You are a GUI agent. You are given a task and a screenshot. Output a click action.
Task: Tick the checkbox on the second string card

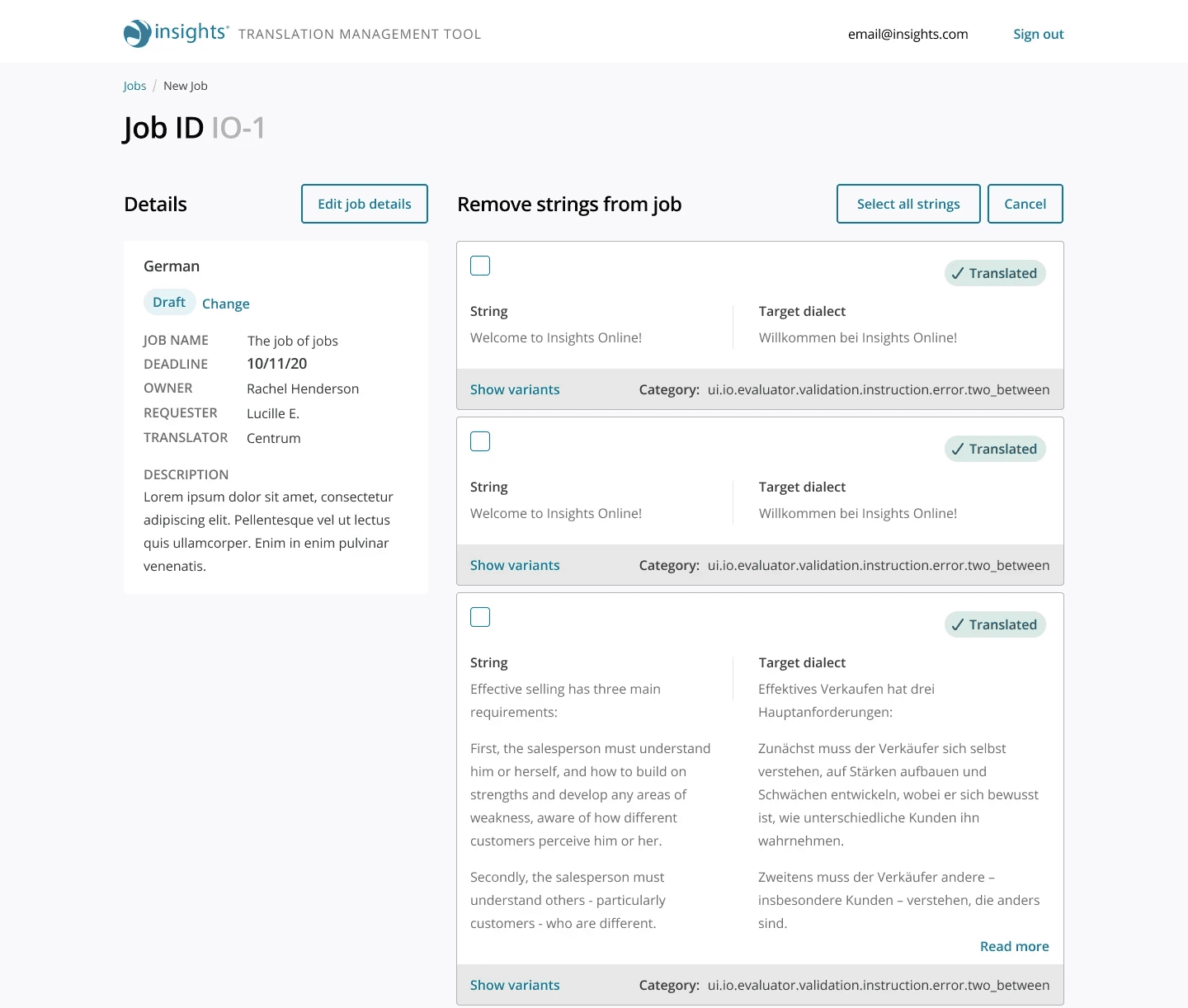(x=480, y=441)
